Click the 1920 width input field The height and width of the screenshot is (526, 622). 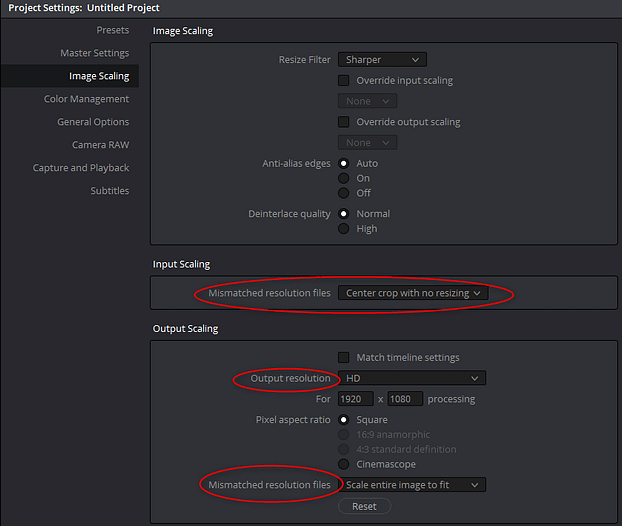(x=355, y=399)
